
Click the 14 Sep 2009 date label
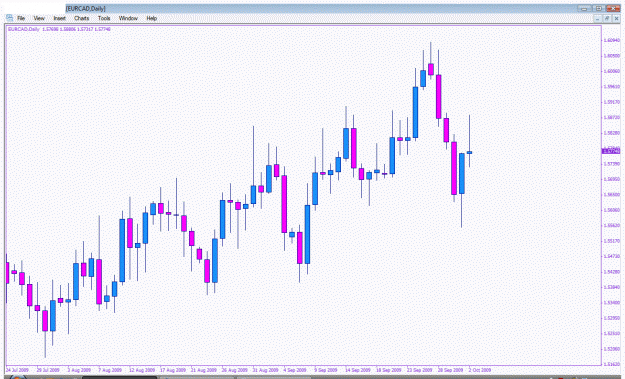click(x=358, y=370)
